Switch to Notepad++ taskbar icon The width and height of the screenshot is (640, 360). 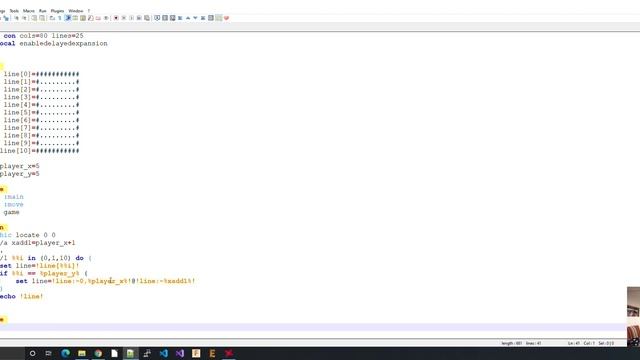click(130, 353)
